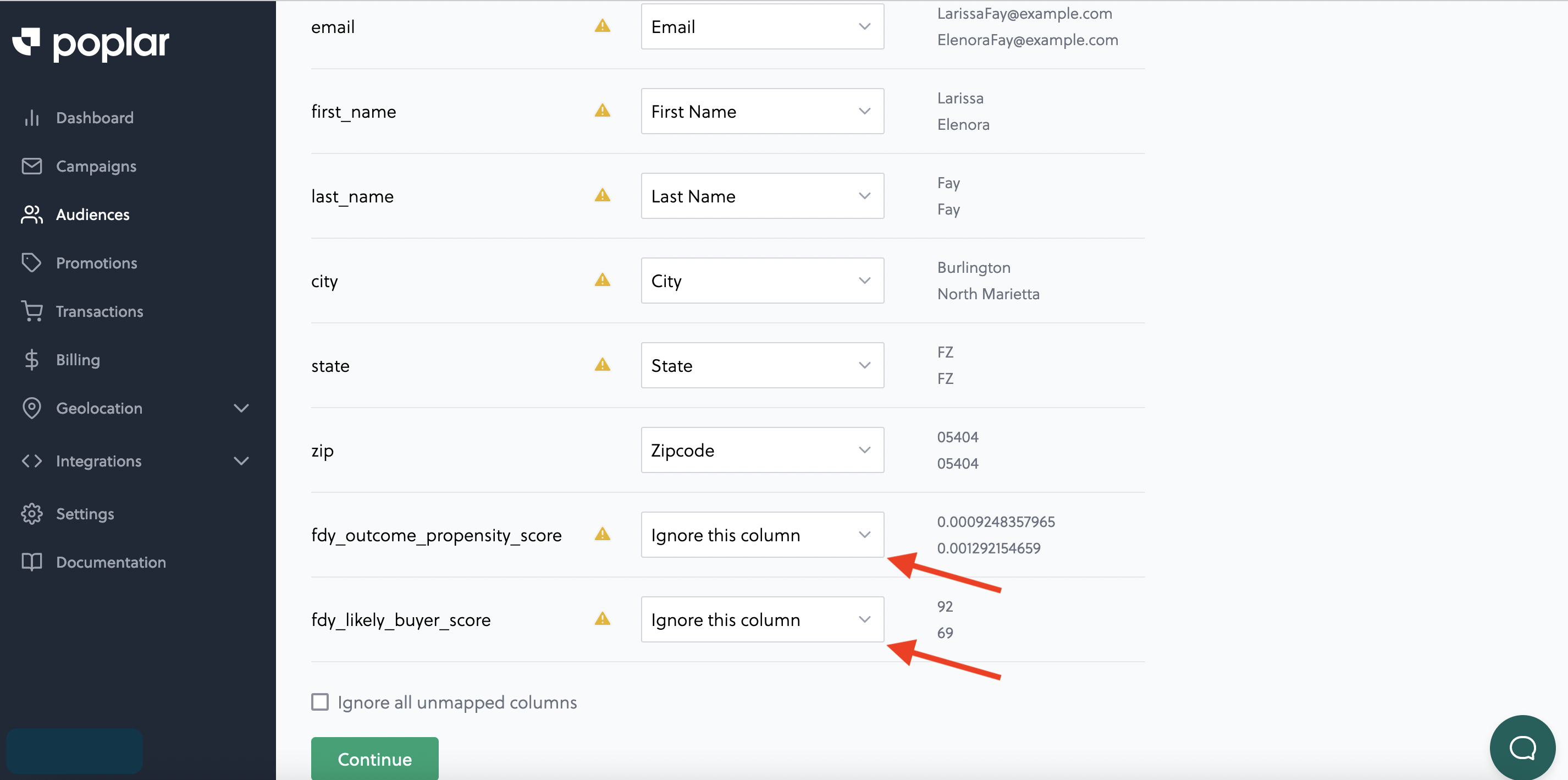The height and width of the screenshot is (780, 1568).
Task: Click sample value Burlington
Action: [973, 268]
